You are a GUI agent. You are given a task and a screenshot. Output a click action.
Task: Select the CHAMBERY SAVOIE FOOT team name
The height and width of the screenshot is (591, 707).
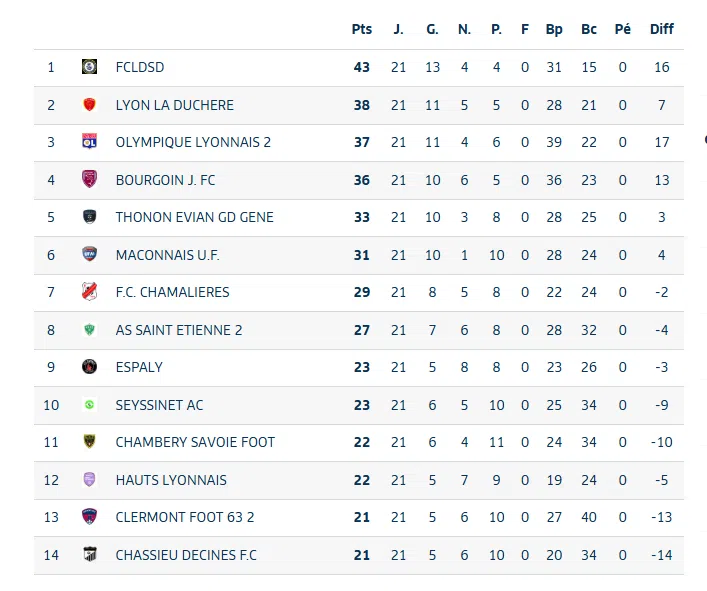(195, 442)
